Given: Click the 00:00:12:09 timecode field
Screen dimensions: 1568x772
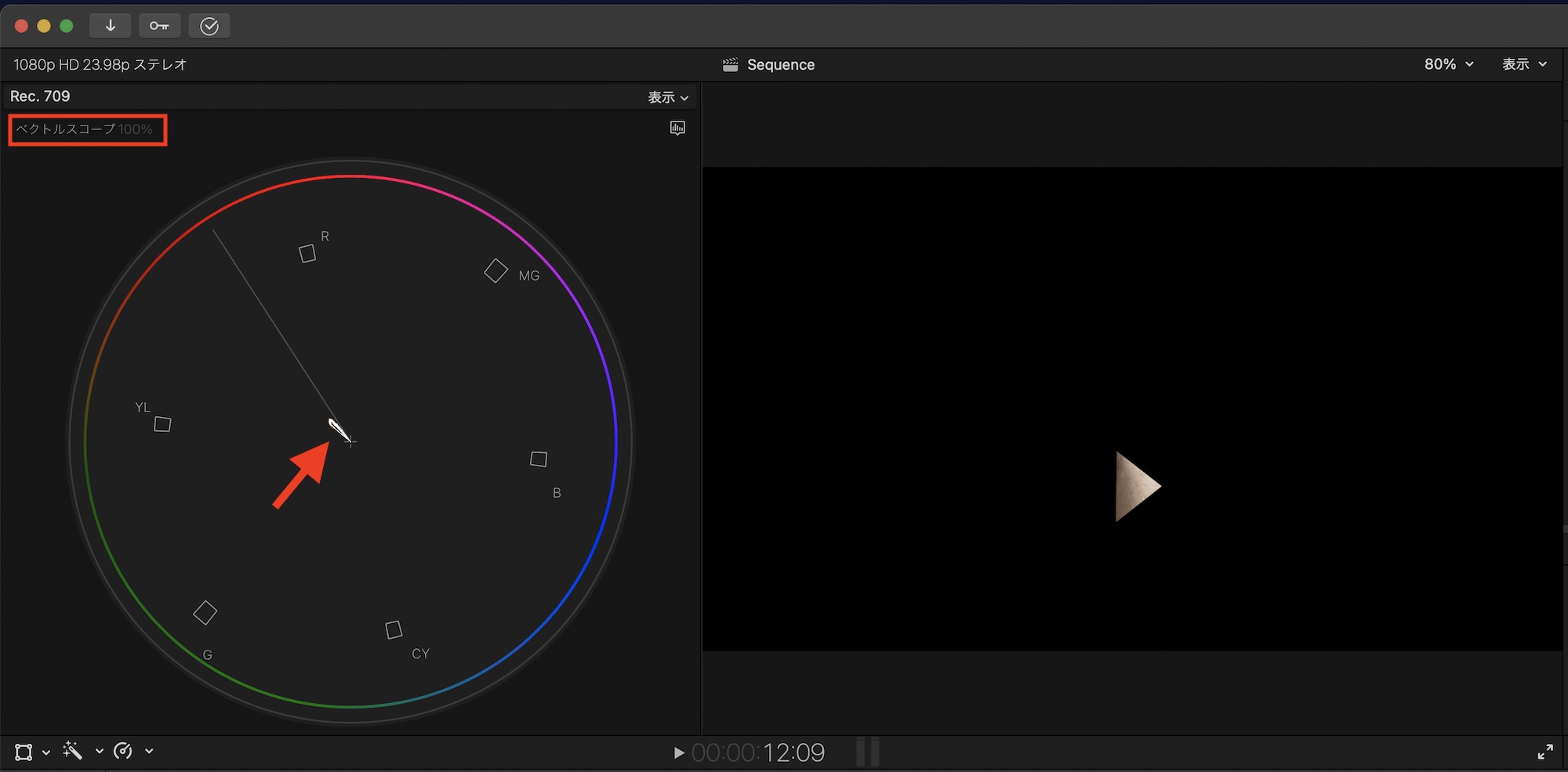Looking at the screenshot, I should point(757,753).
